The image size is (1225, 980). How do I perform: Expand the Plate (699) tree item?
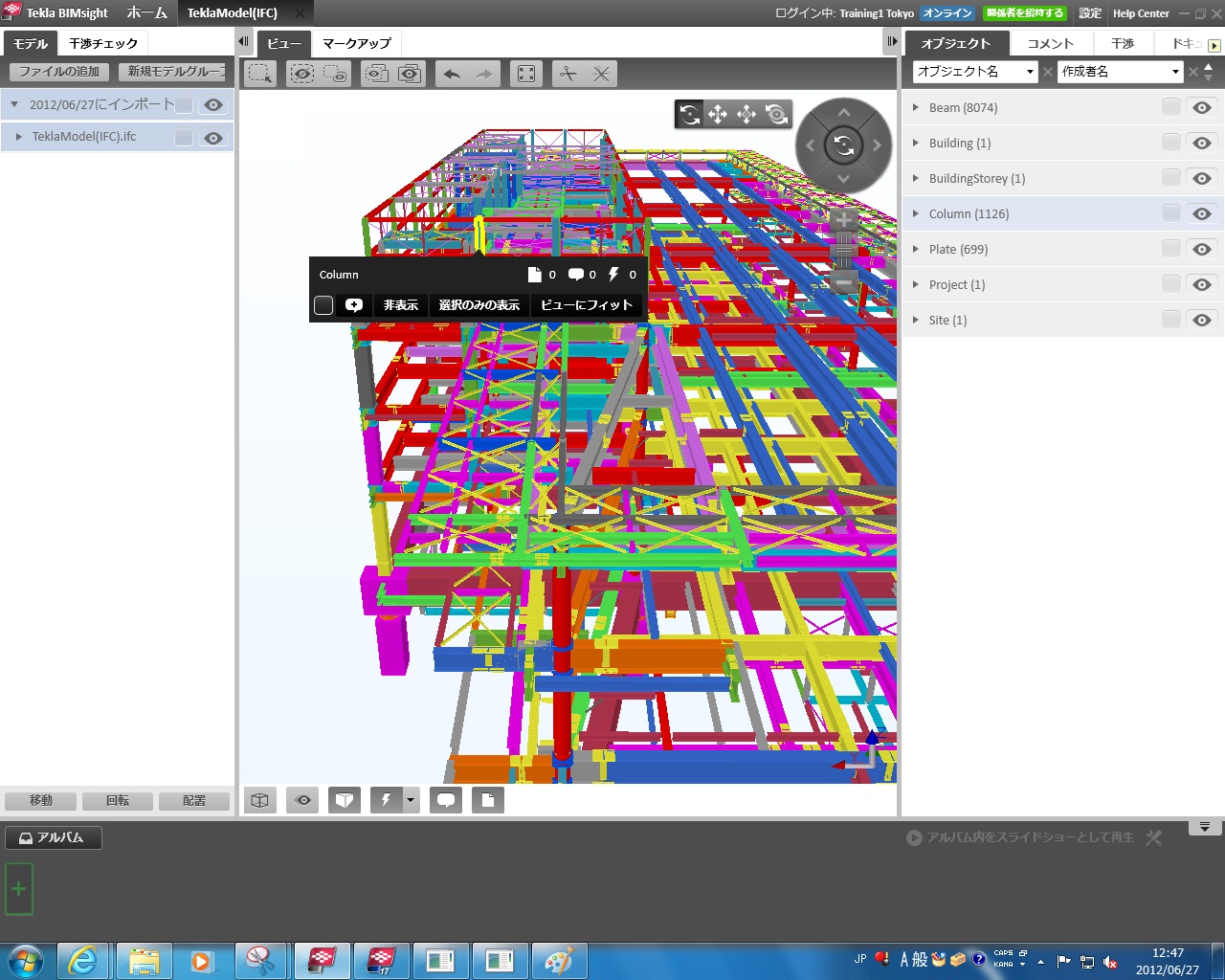point(917,249)
